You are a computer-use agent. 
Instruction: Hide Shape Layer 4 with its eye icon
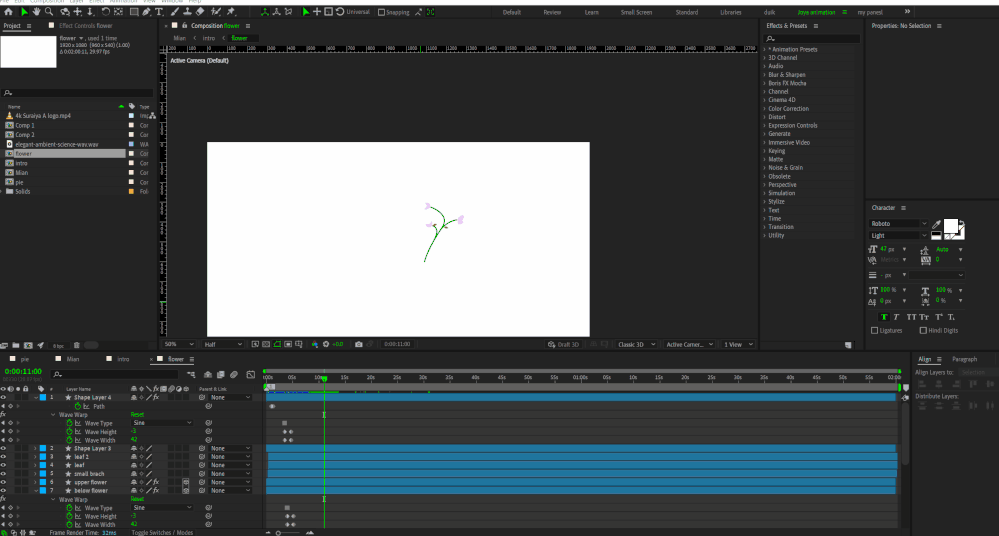[x=3, y=397]
